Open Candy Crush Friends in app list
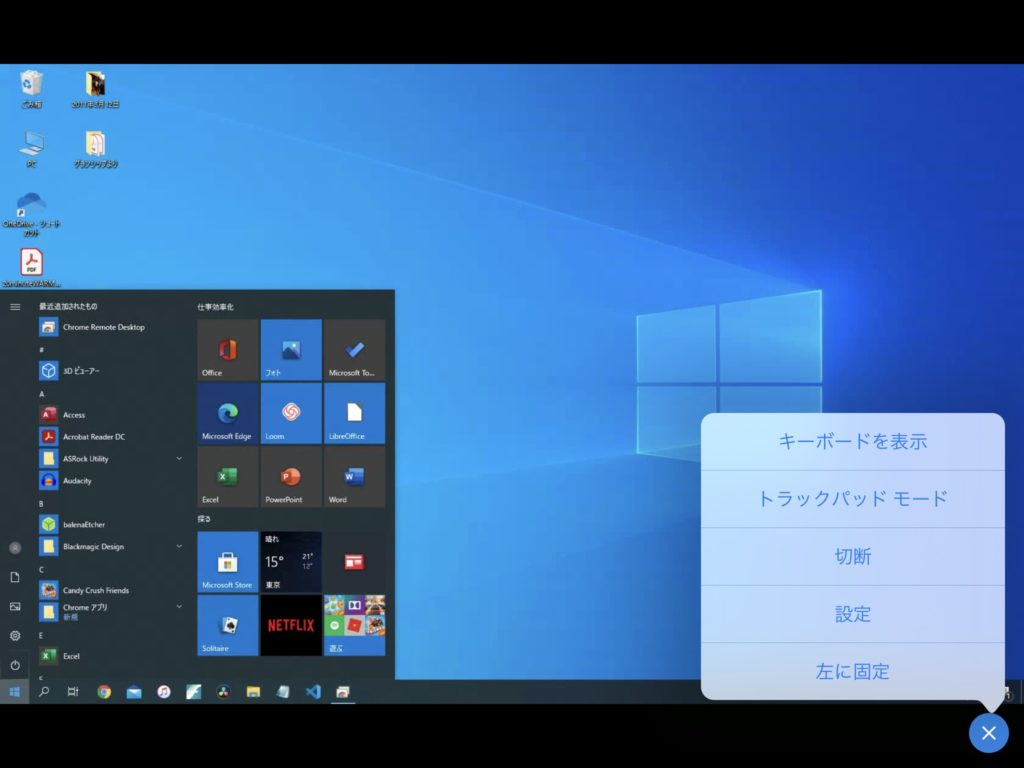This screenshot has height=768, width=1024. pos(111,590)
